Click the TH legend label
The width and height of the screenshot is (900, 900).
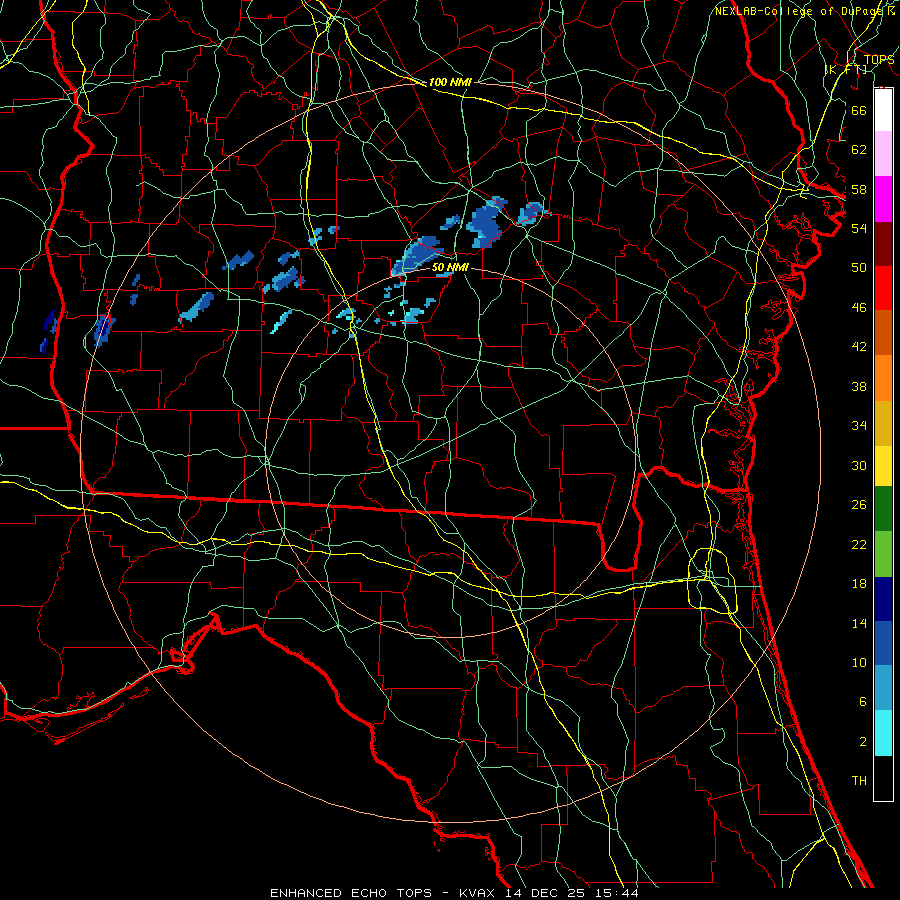pos(859,781)
